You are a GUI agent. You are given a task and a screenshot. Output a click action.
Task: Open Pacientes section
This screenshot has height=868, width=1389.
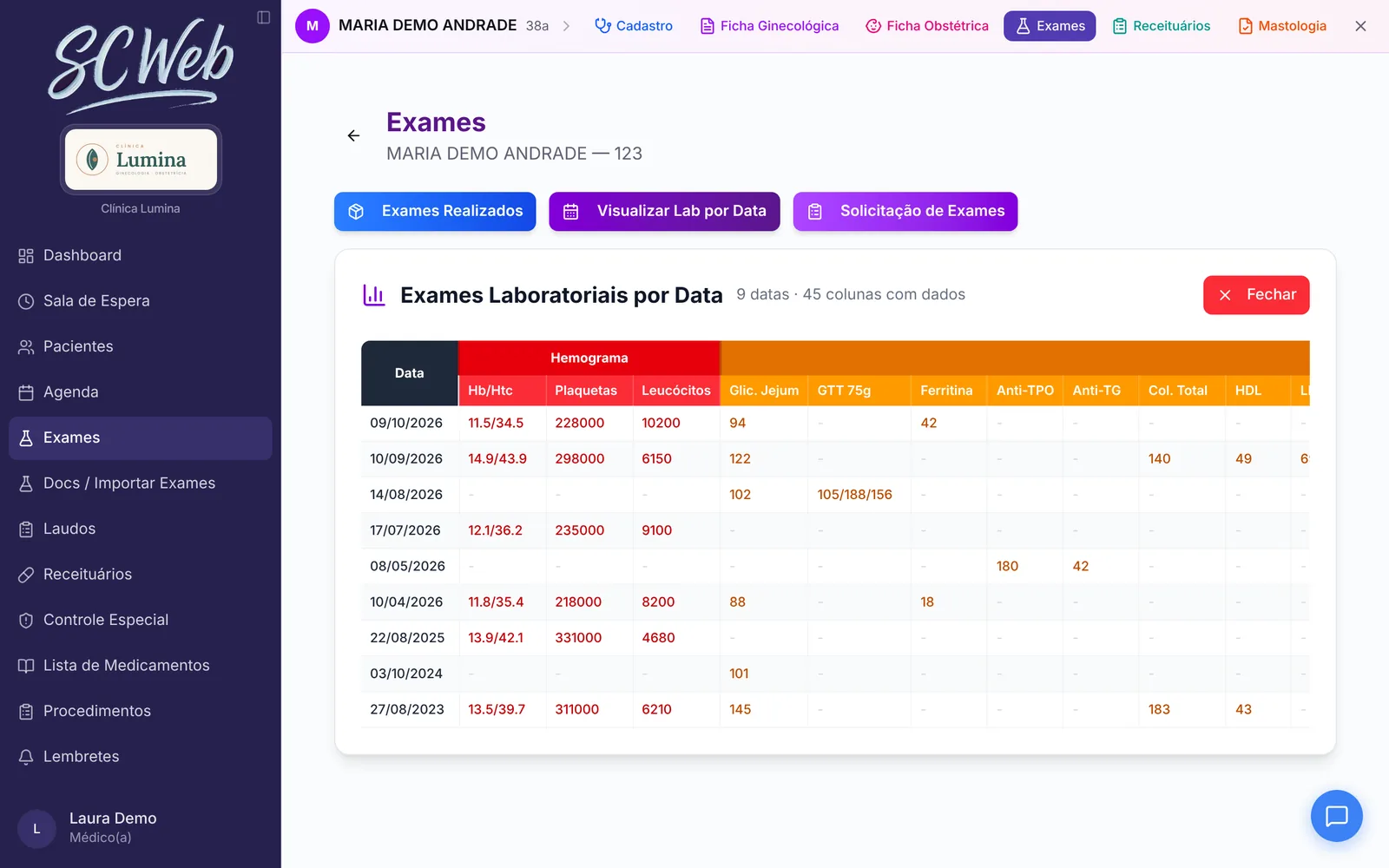(141, 346)
